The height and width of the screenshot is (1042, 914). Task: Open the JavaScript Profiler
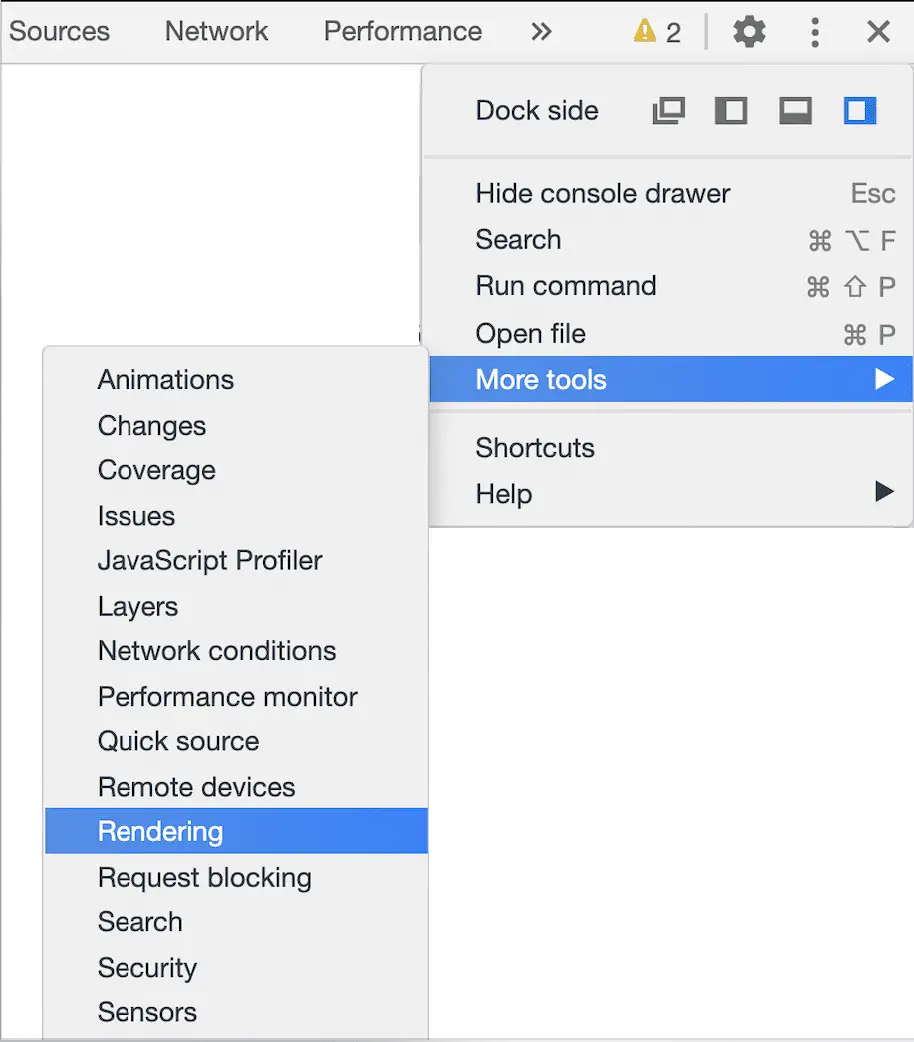tap(210, 560)
